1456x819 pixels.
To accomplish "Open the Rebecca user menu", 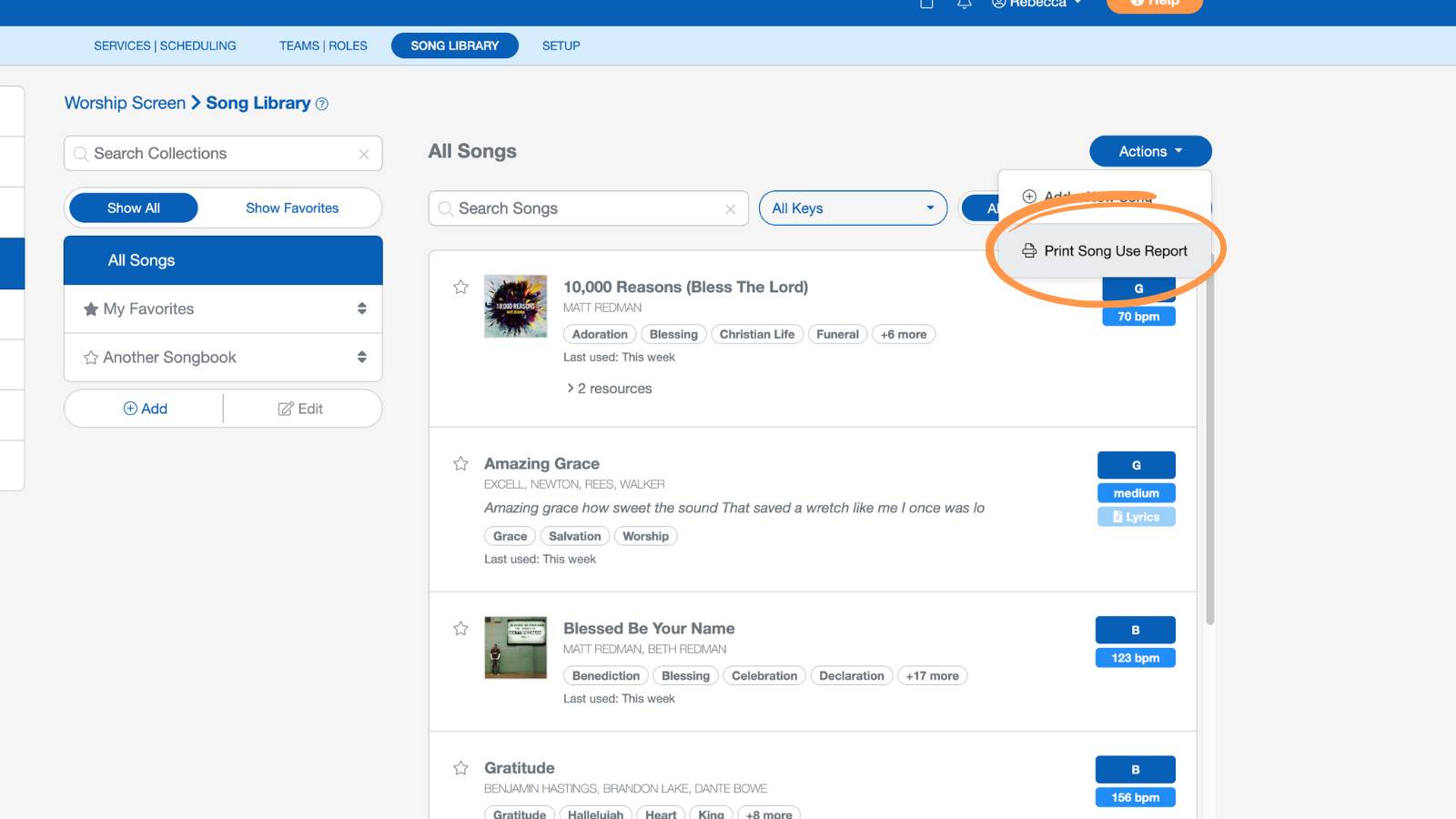I will coord(1037,4).
